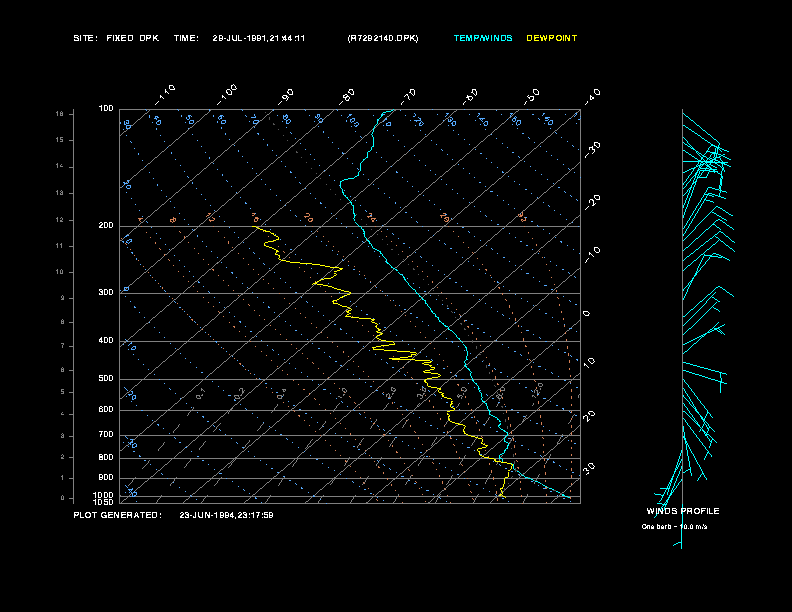Click the 1000 pressure level label
792x612 pixels.
coord(103,495)
